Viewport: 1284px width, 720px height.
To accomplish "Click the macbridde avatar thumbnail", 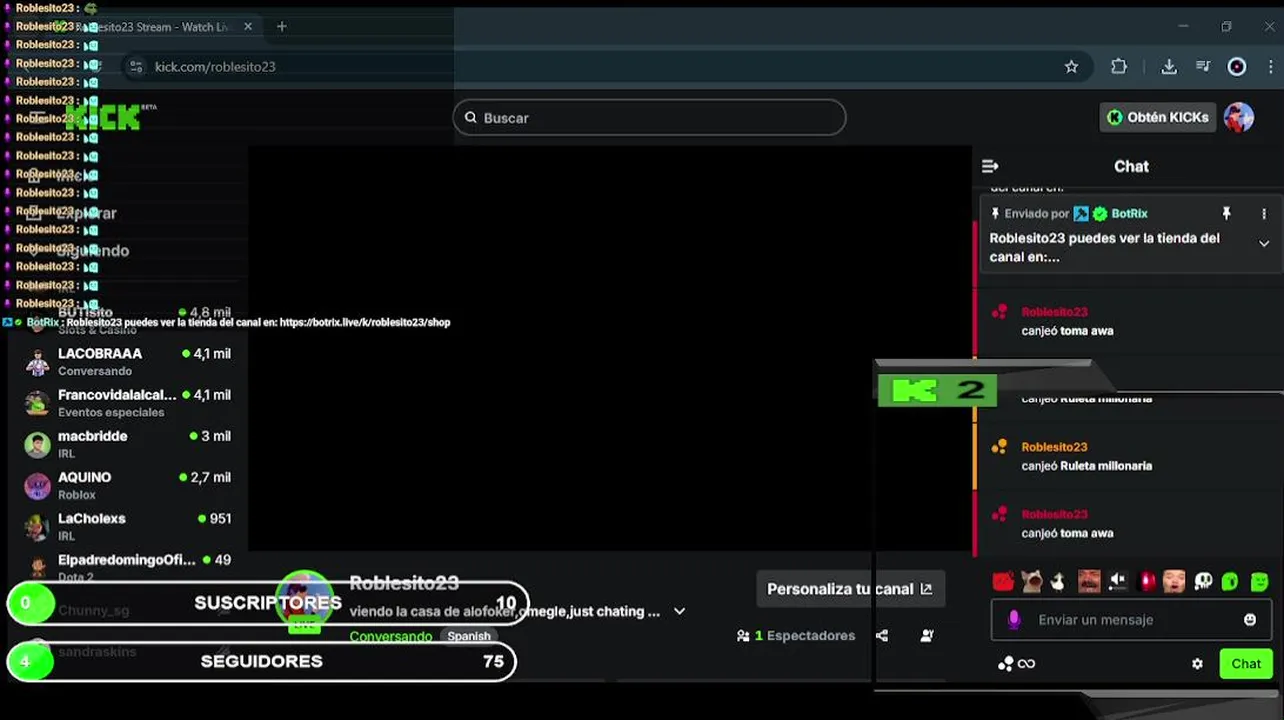I will pos(37,445).
